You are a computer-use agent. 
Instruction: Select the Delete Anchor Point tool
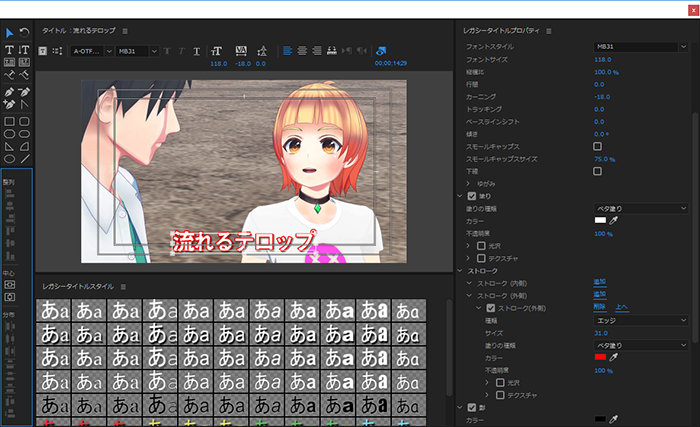click(x=24, y=92)
